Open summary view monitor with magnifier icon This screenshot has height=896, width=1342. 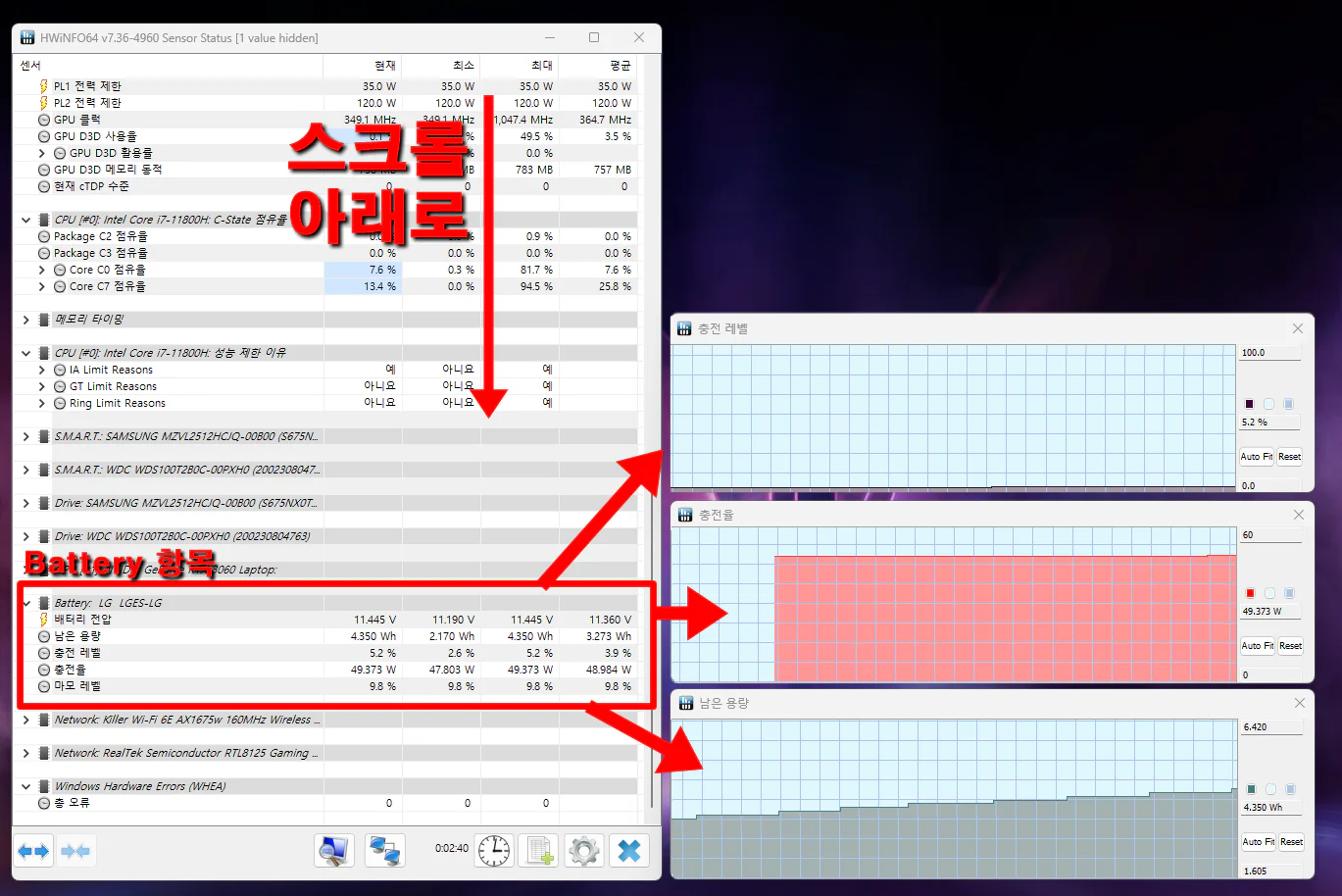pos(334,850)
